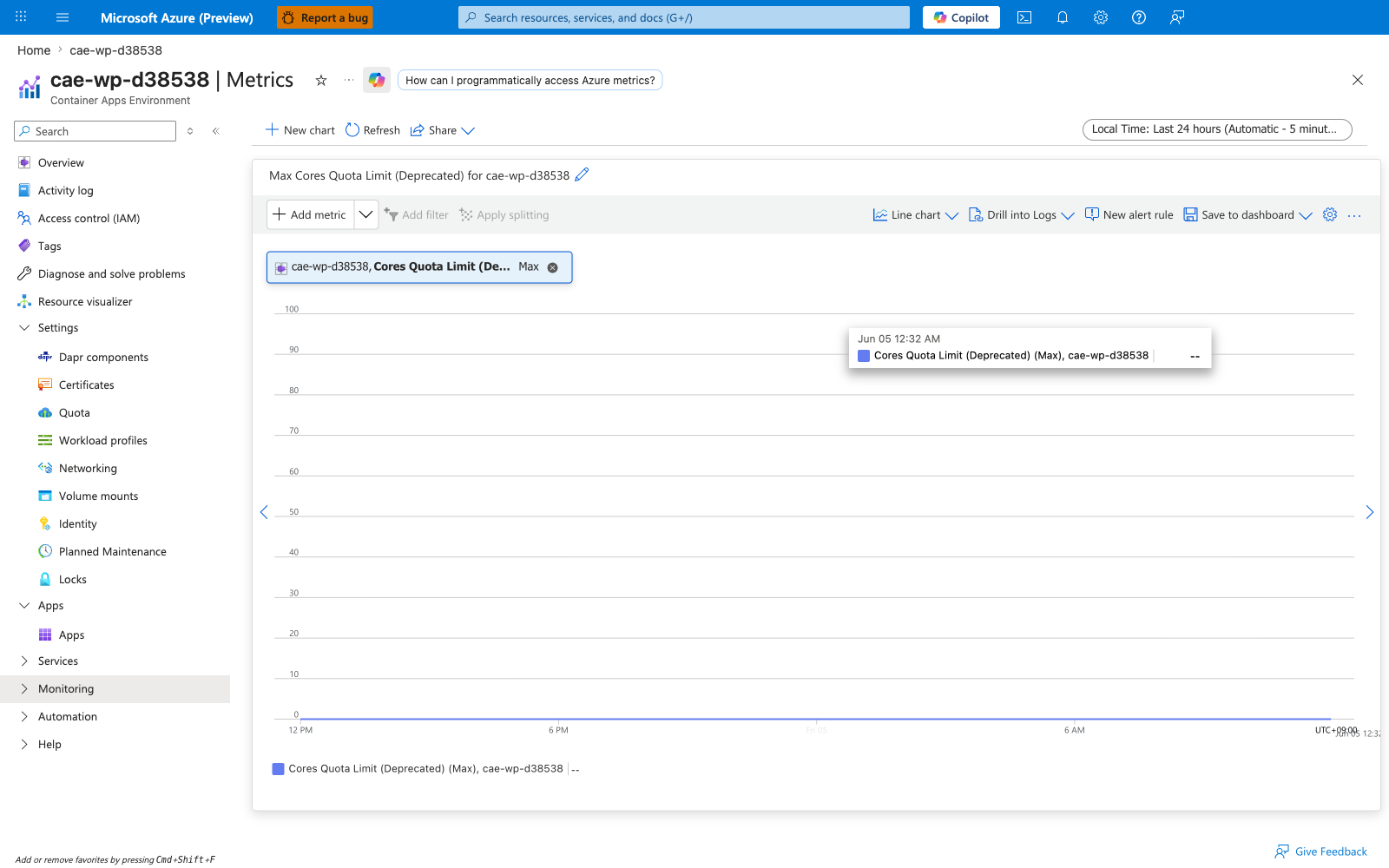Open chart settings gear icon
Screen dimensions: 1389x868
[x=1330, y=214]
